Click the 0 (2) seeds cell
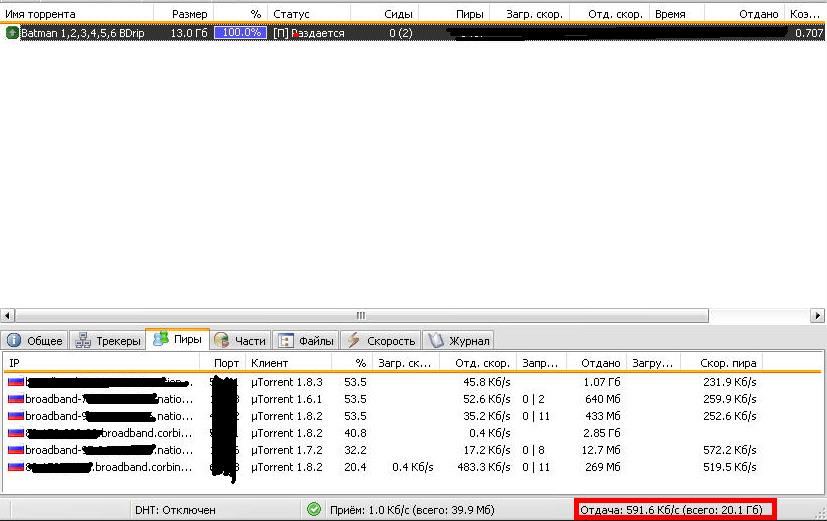Image resolution: width=827 pixels, height=521 pixels. coord(401,33)
